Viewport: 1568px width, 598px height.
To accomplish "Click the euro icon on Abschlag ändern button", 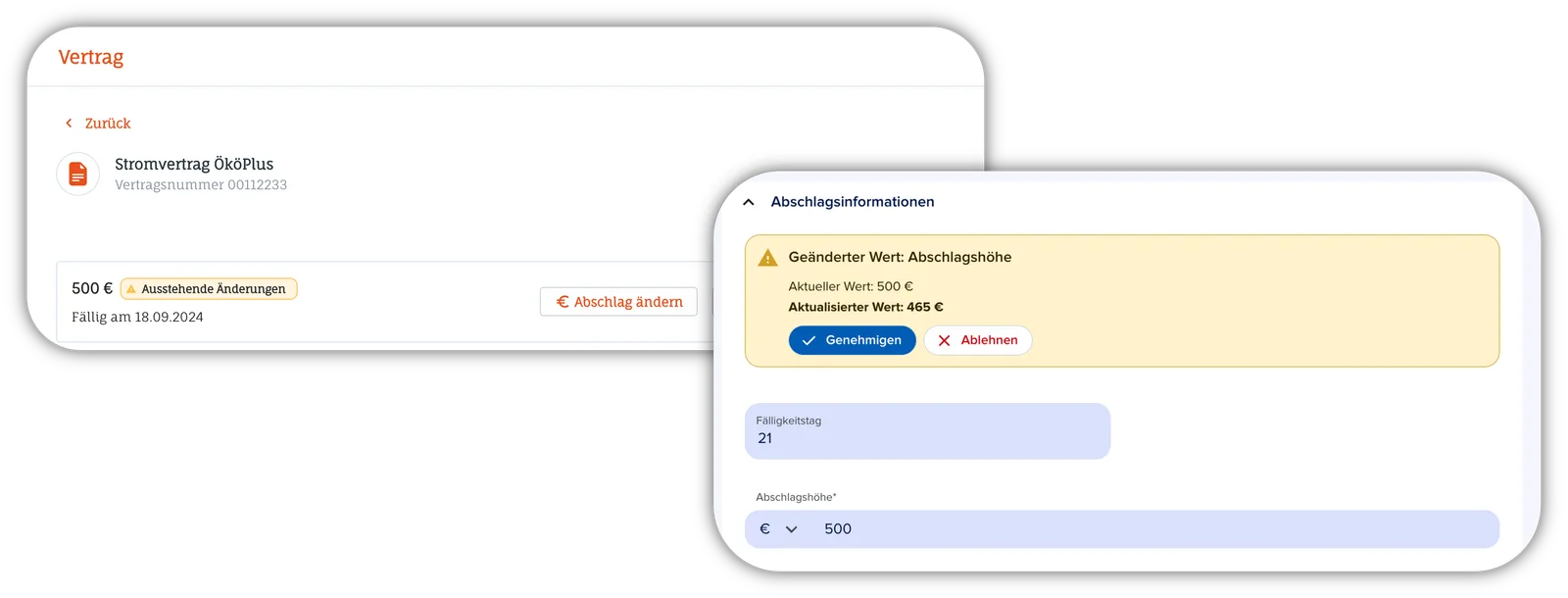I will coord(563,302).
